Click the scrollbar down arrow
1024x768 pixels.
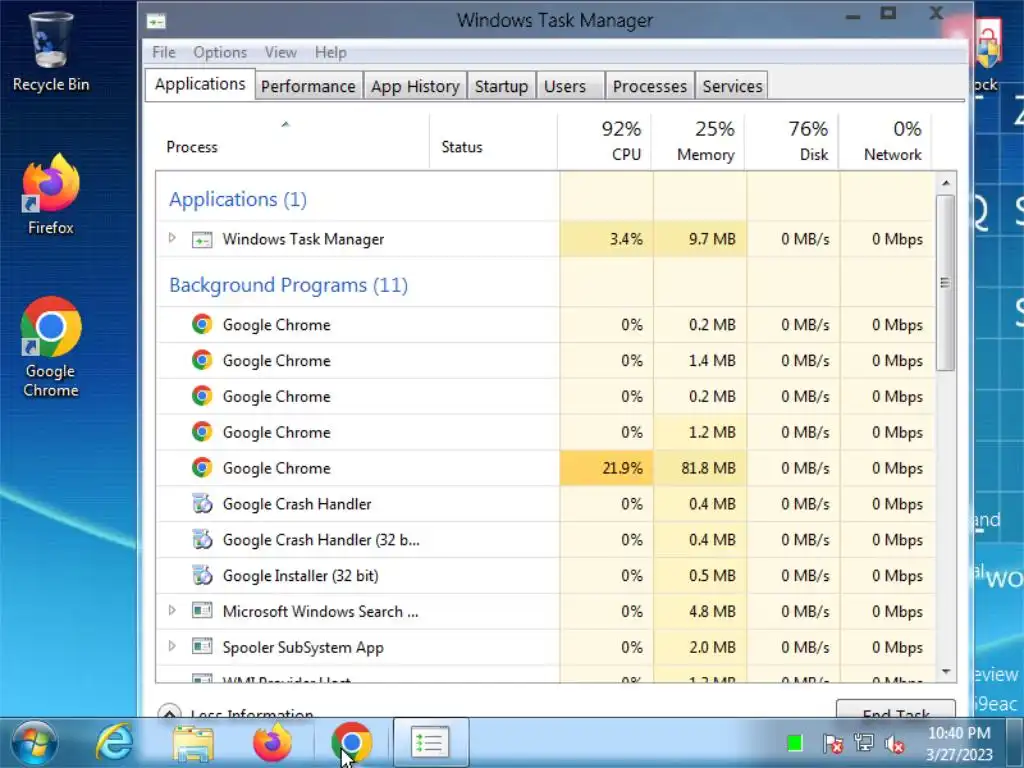tap(946, 672)
